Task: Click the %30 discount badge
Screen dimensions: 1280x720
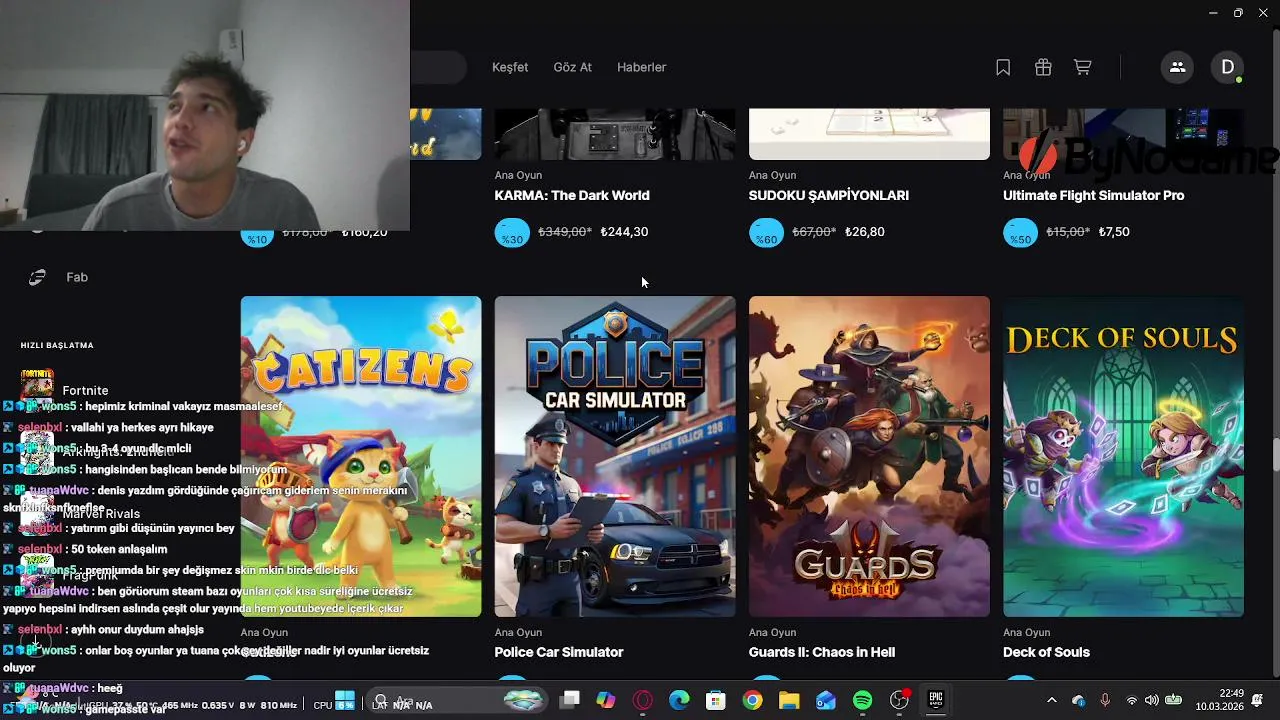Action: tap(512, 232)
